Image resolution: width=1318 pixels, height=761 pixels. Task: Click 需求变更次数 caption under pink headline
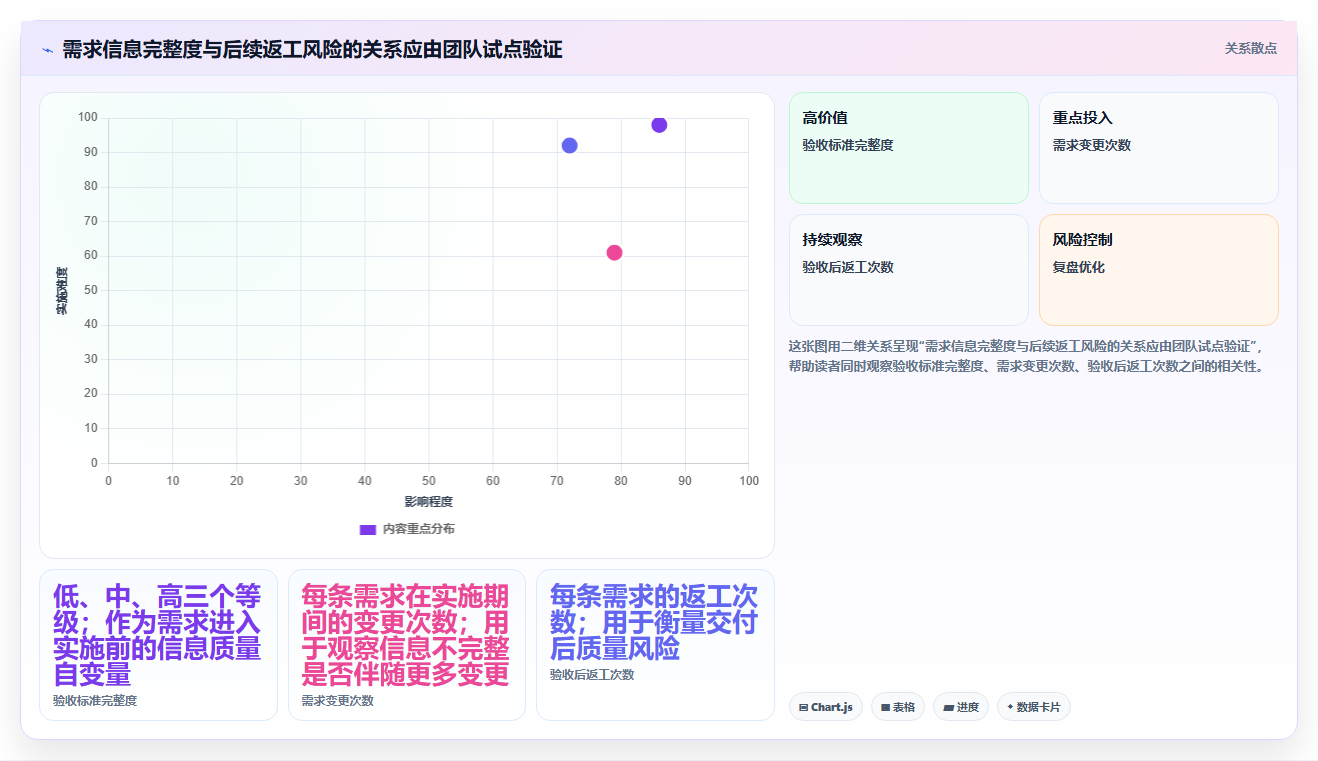tap(337, 701)
